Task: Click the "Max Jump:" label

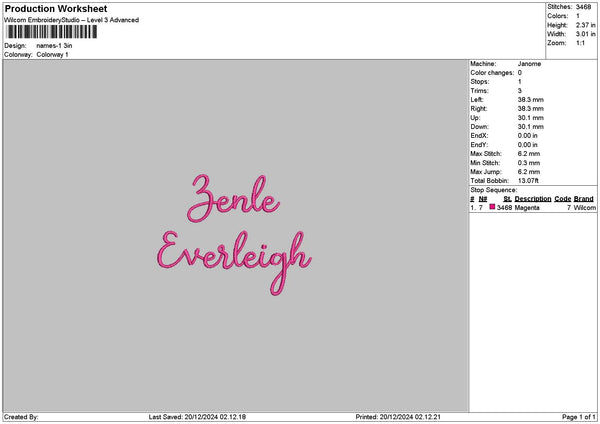Action: (x=486, y=172)
